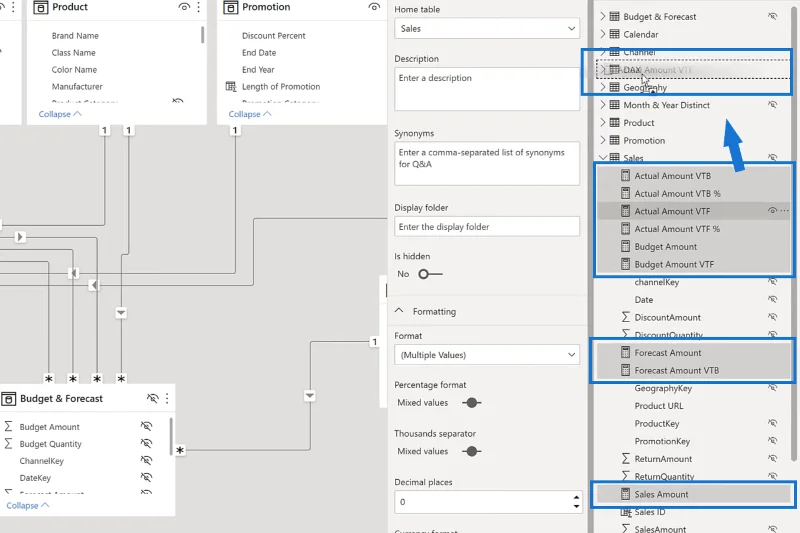The width and height of the screenshot is (800, 533).
Task: Toggle visibility of the Product table card
Action: click(184, 7)
